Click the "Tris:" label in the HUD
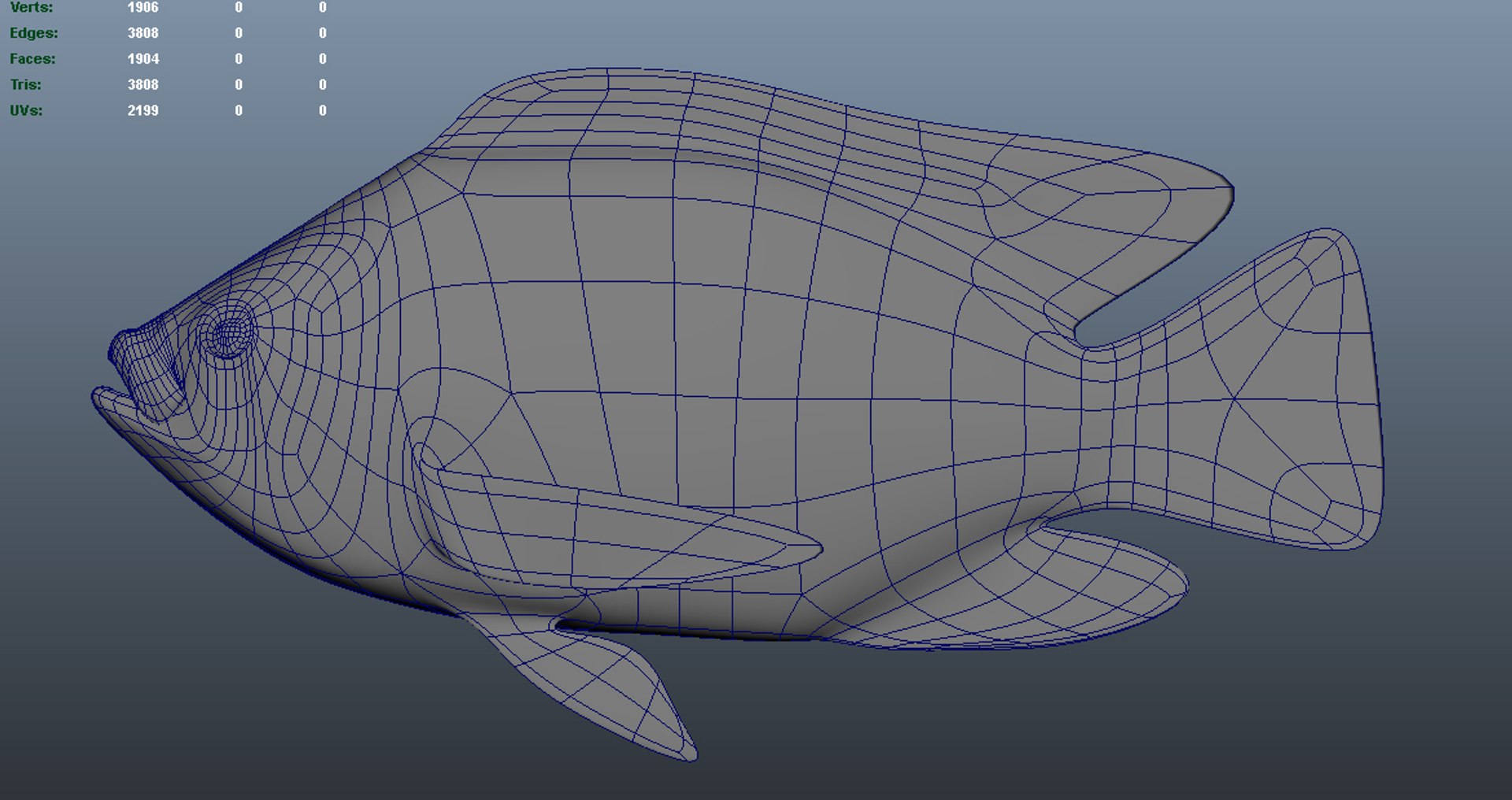This screenshot has width=1512, height=800. (26, 84)
